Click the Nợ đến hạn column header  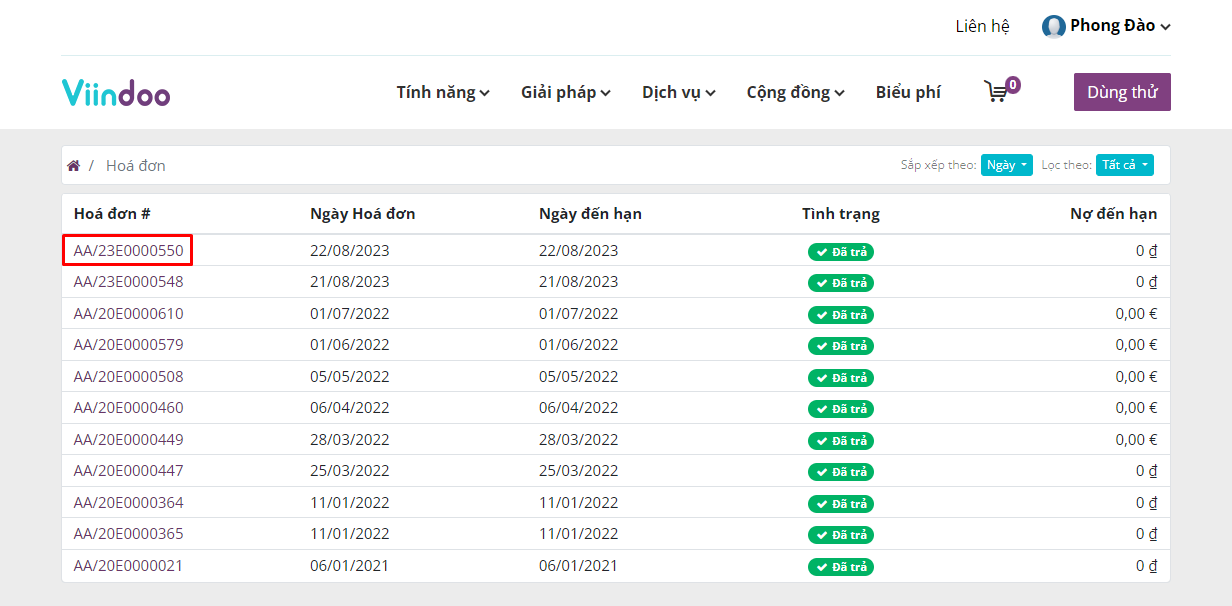click(x=1113, y=214)
